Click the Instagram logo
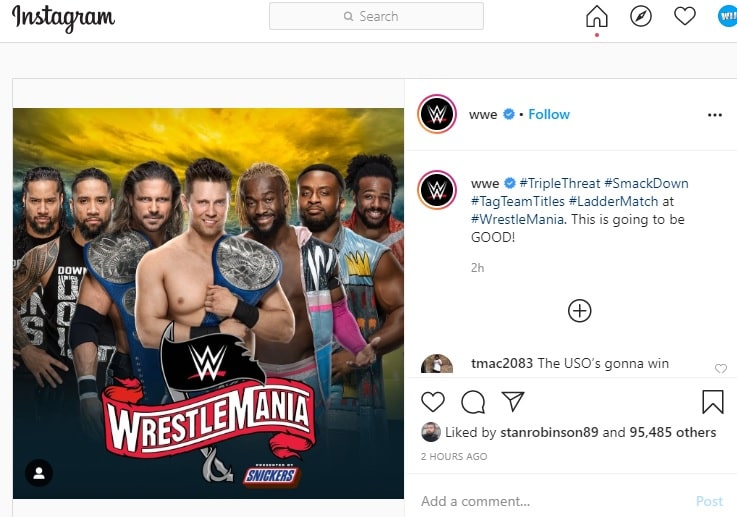Viewport: 737px width, 517px height. tap(63, 17)
